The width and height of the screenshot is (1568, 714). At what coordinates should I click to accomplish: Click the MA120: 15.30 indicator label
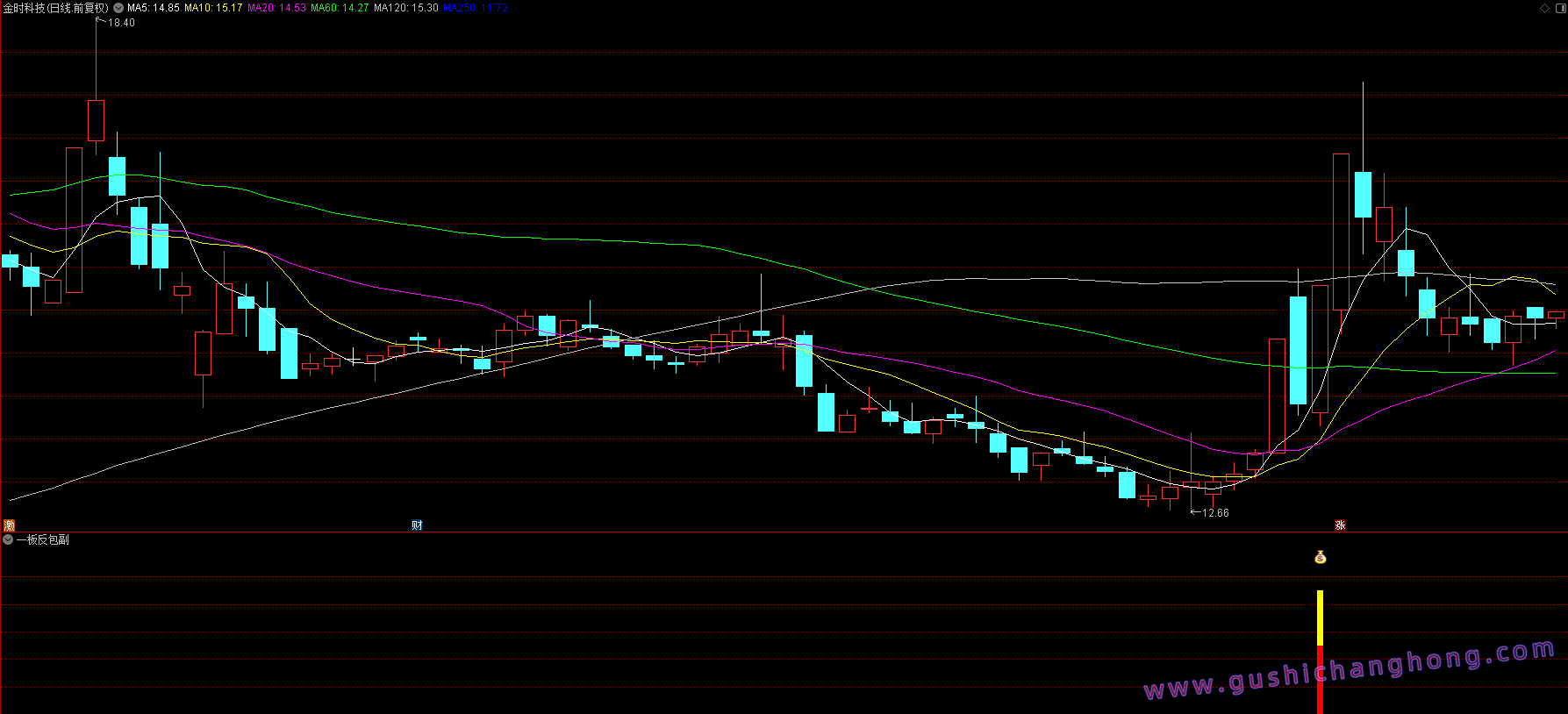tap(405, 8)
